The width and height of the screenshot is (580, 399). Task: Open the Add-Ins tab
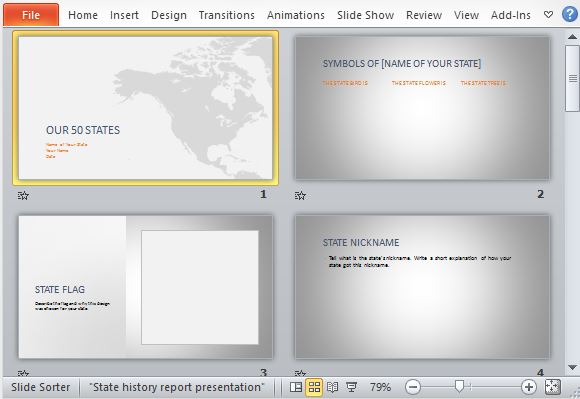(x=510, y=15)
